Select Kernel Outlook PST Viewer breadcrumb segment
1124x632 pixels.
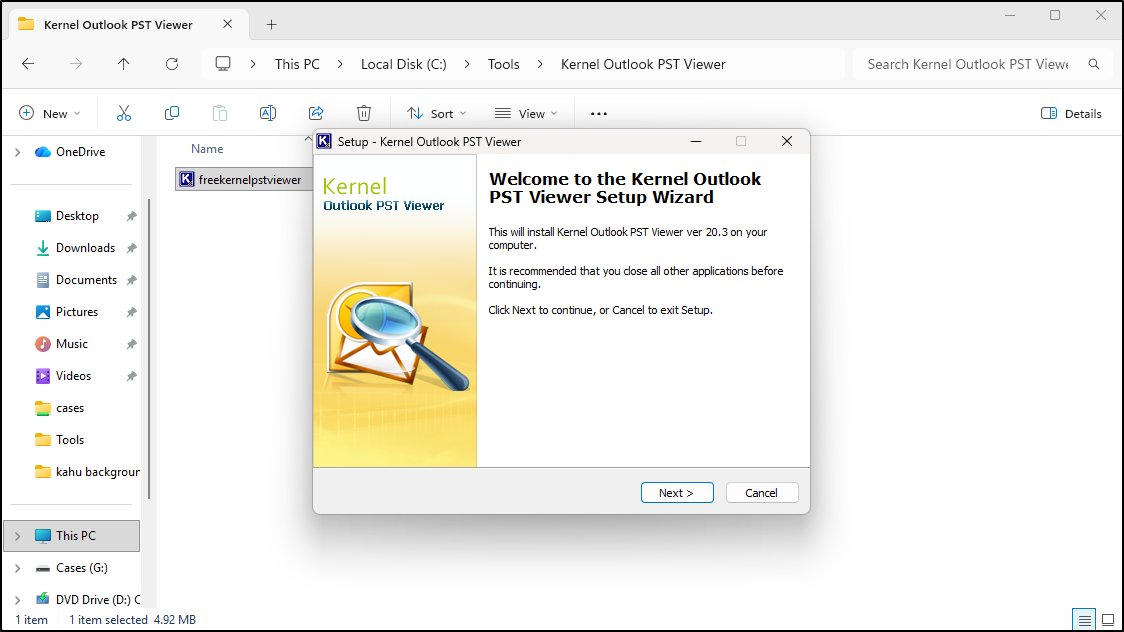(x=643, y=64)
